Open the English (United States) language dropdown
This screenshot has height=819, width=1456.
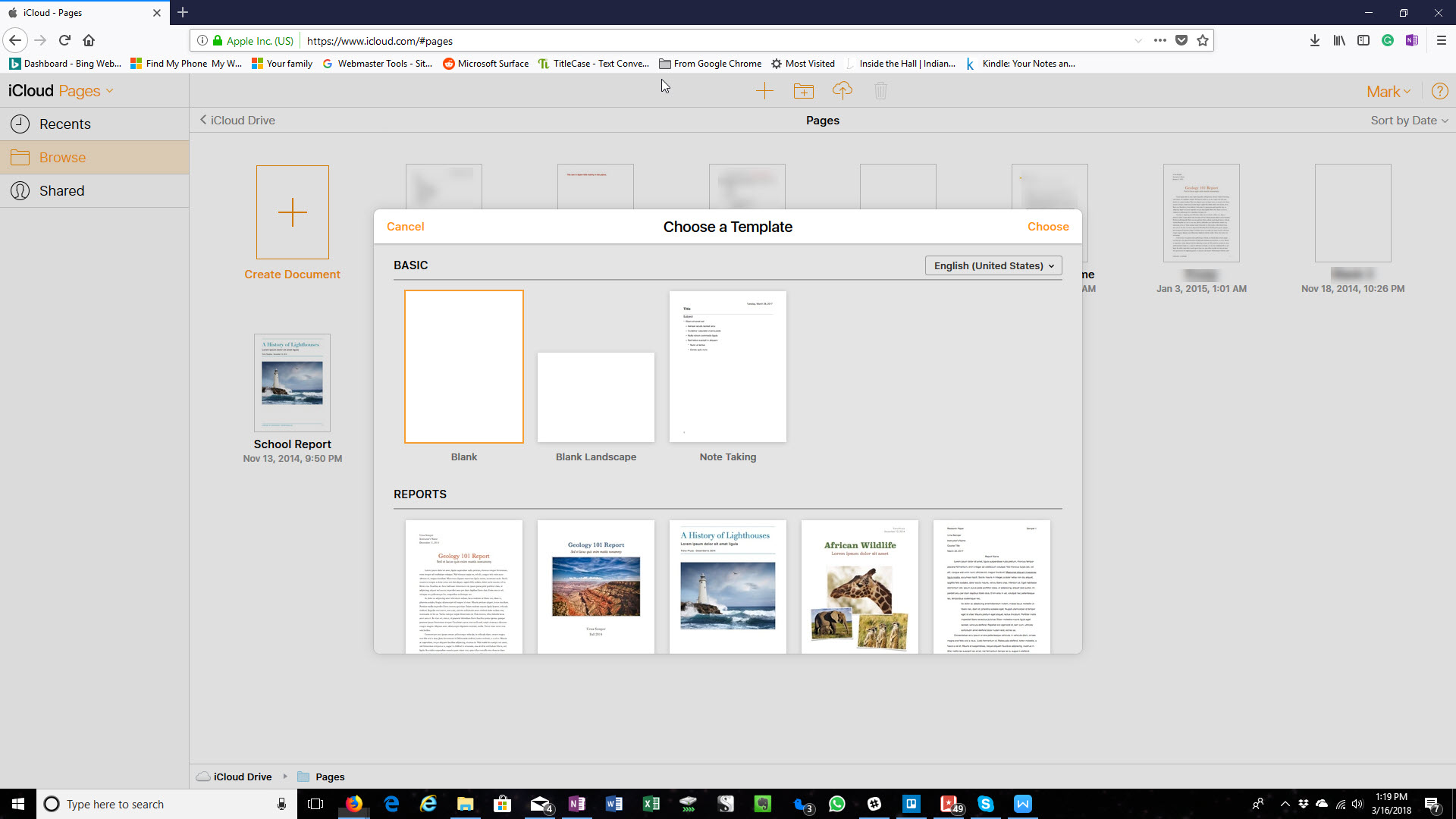coord(993,265)
